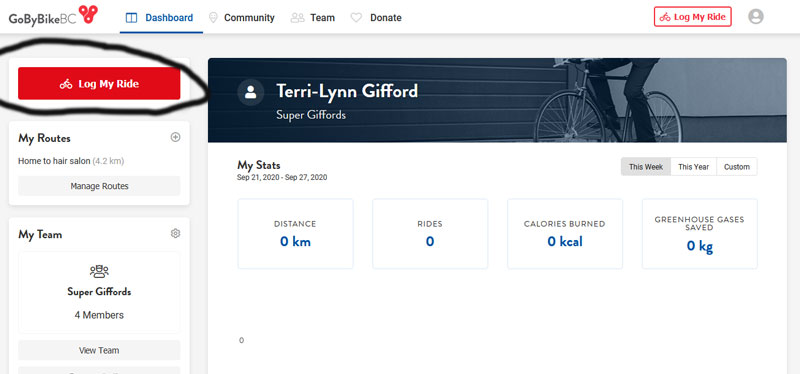The height and width of the screenshot is (374, 800).
Task: Click the Community location pin icon
Action: click(213, 18)
